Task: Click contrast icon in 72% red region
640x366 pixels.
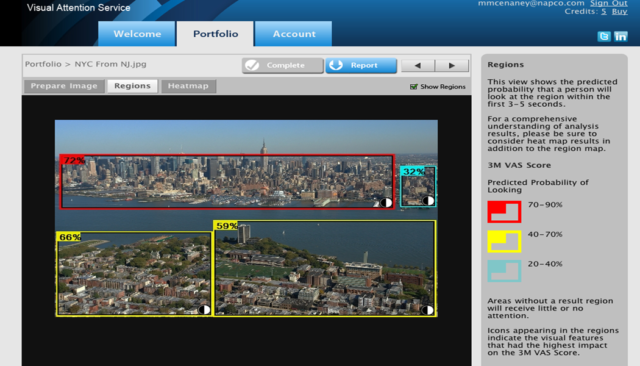Action: pos(386,203)
